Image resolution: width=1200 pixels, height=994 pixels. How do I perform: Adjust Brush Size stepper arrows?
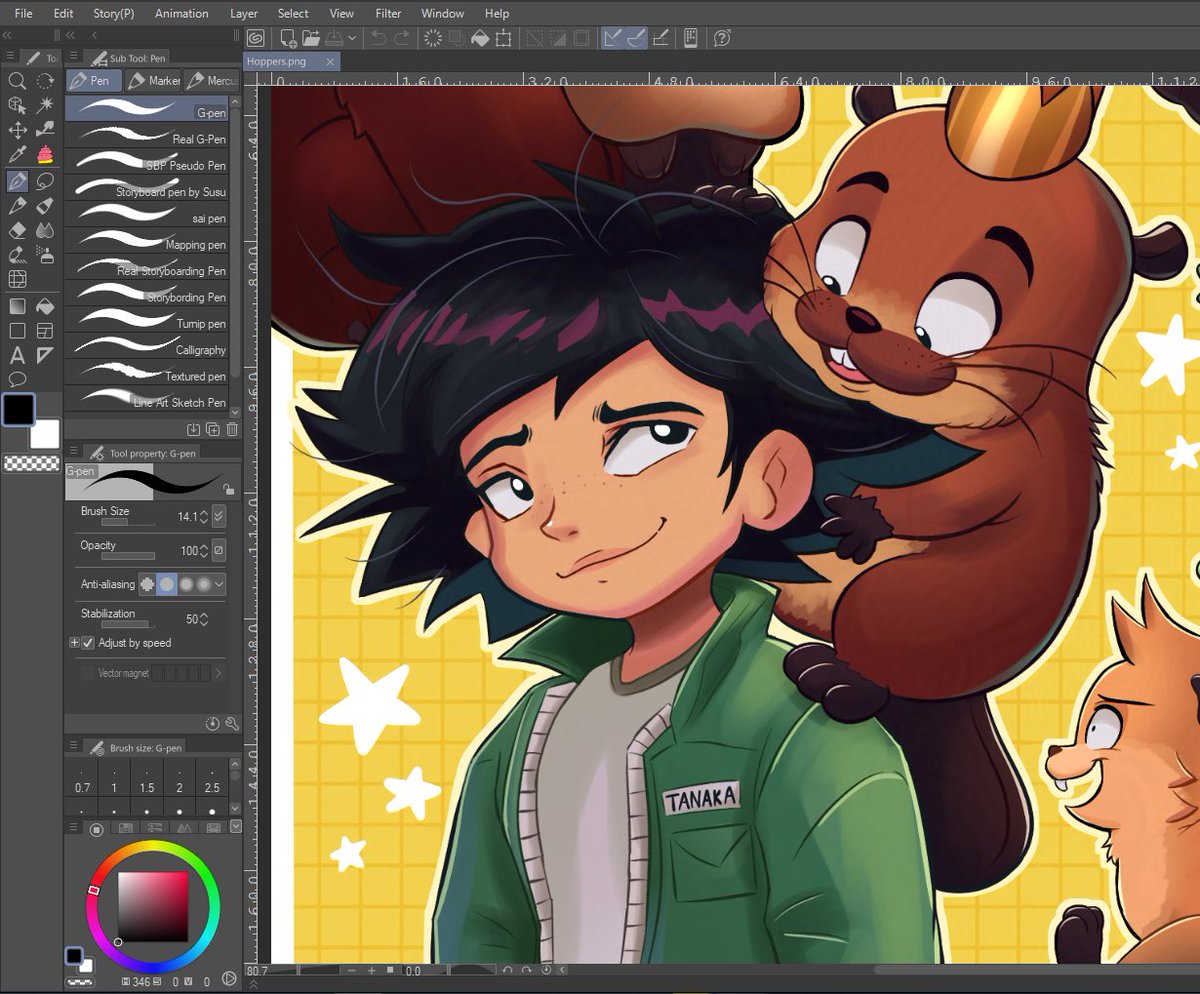pos(204,517)
